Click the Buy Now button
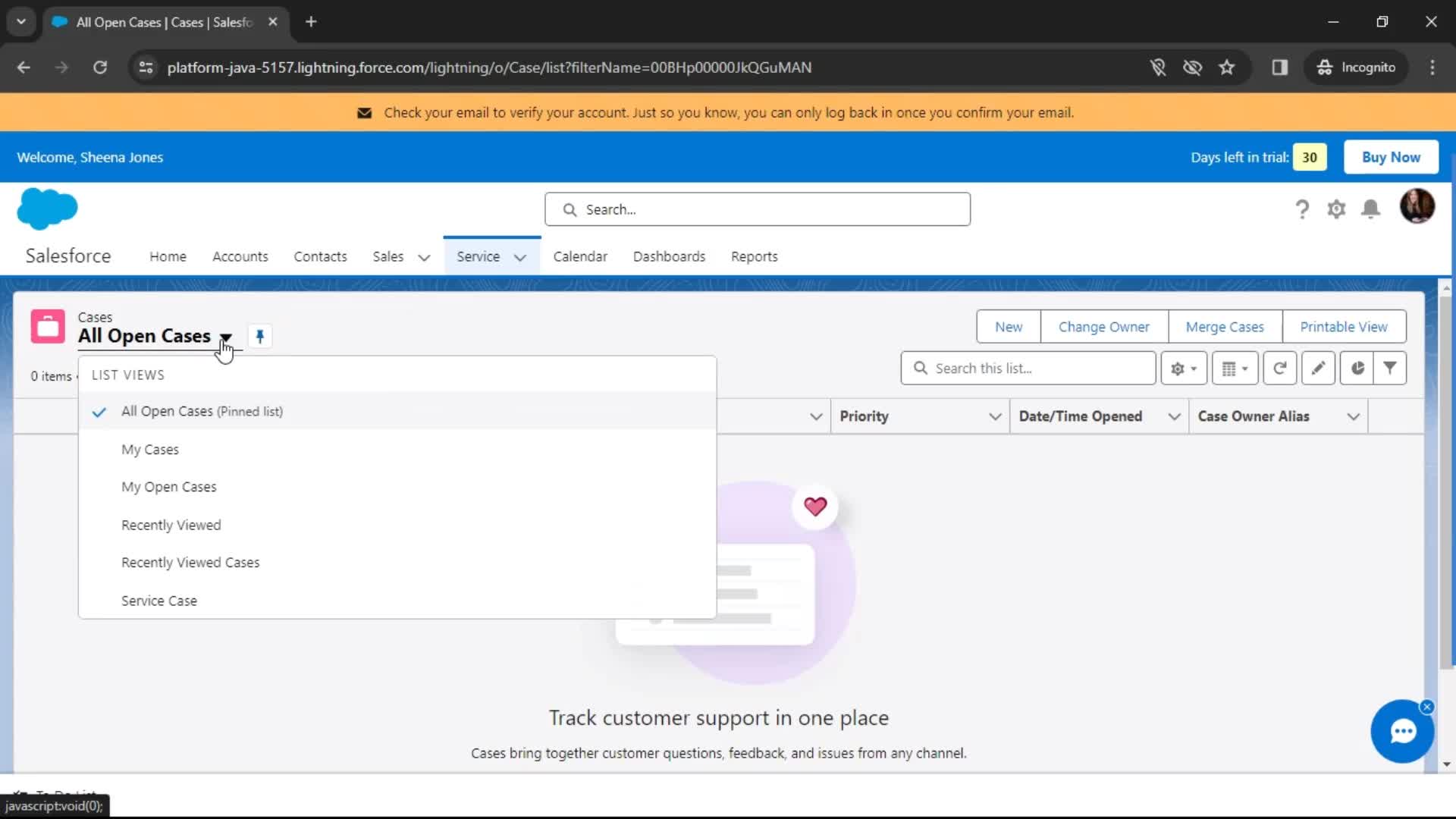The image size is (1456, 819). tap(1391, 157)
